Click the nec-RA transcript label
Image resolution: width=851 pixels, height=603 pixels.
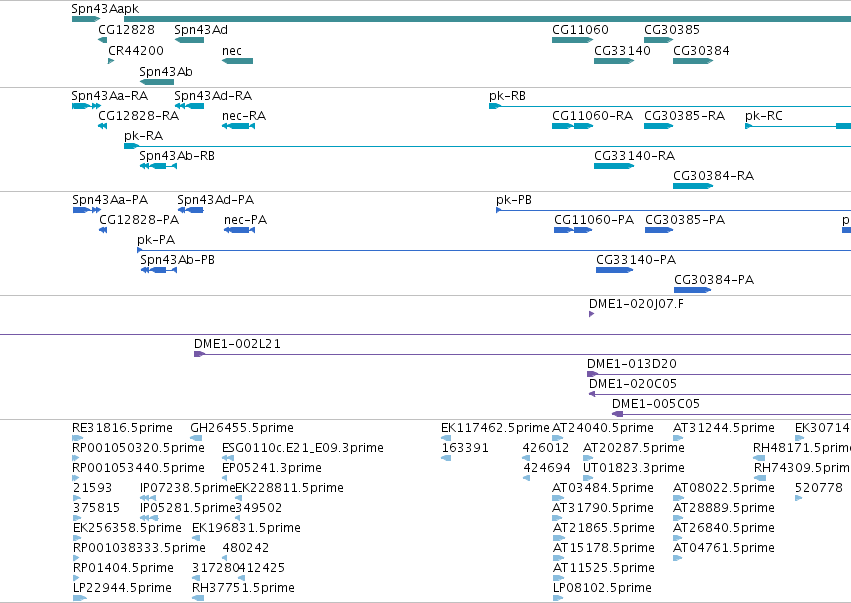pos(244,116)
